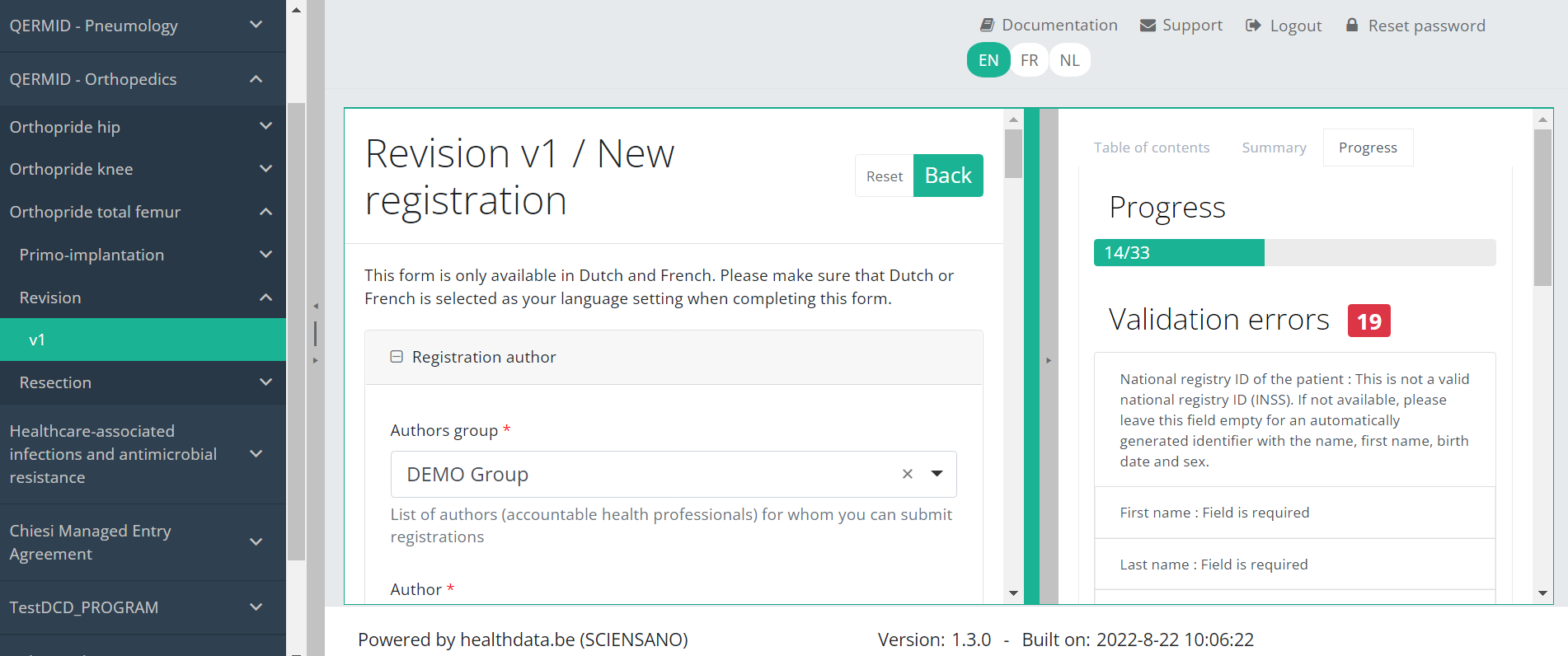
Task: Click the 14/33 progress bar
Action: (x=1294, y=253)
